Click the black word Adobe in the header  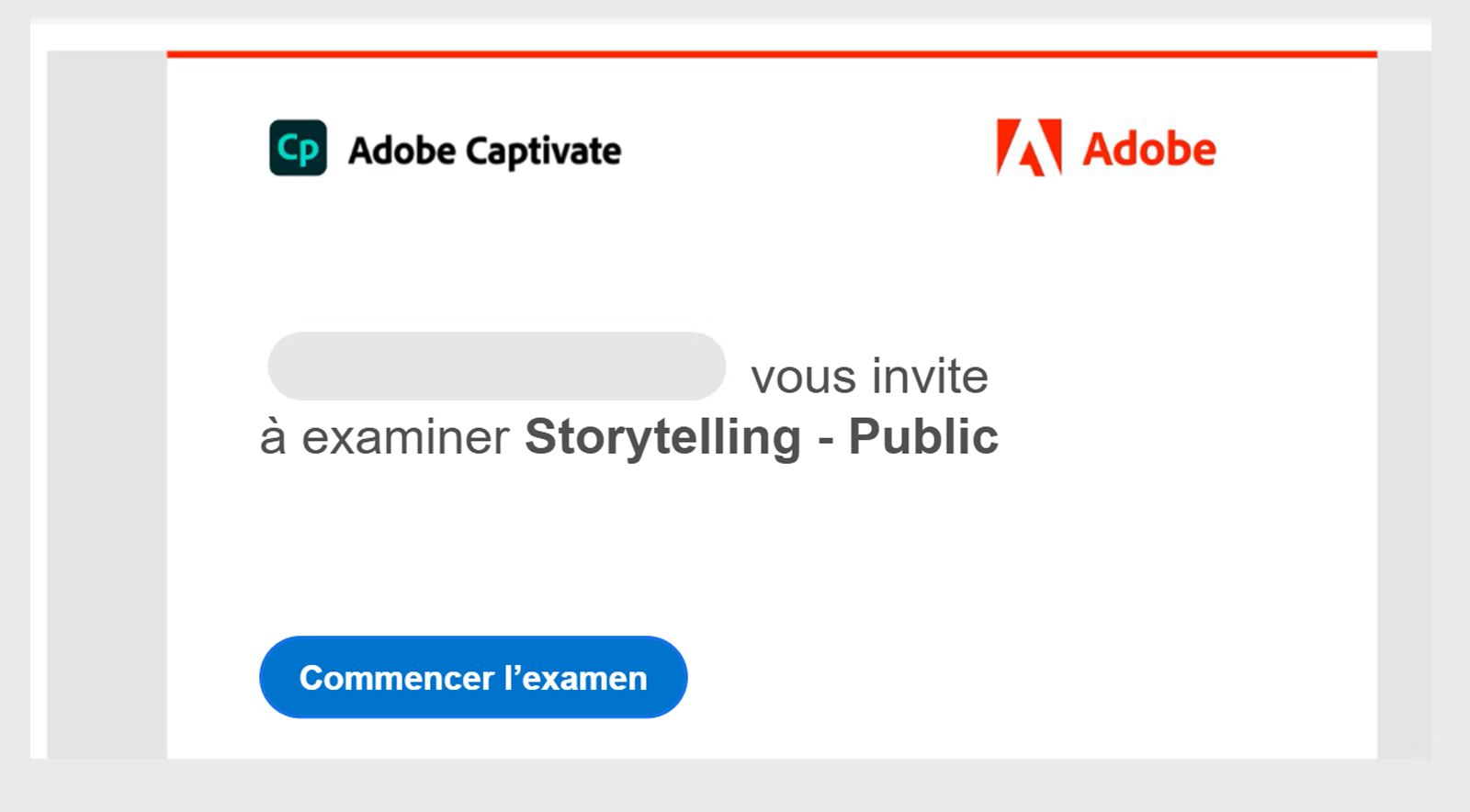point(401,151)
